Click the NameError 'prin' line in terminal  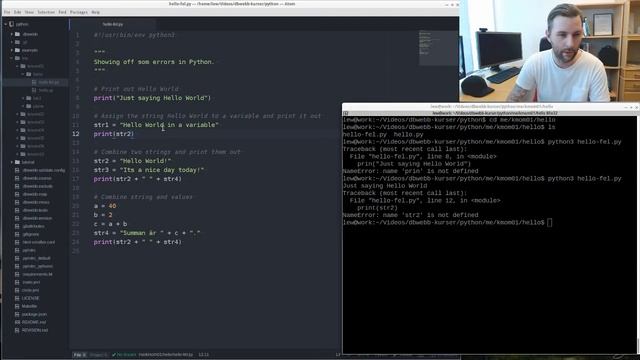[410, 171]
